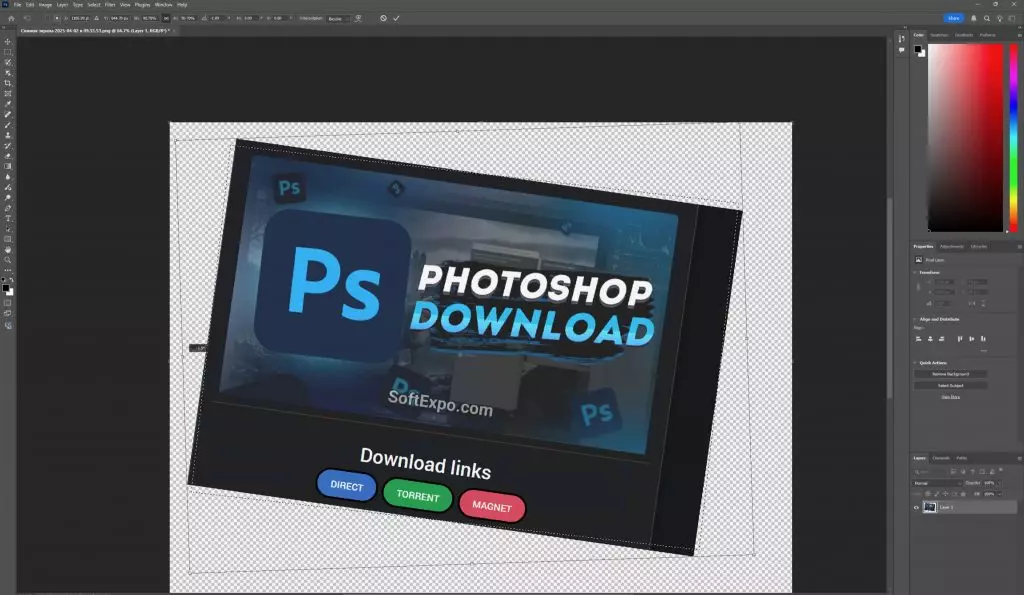The image size is (1024, 595).
Task: Select the Rectangular Marquee tool
Action: pyautogui.click(x=8, y=52)
